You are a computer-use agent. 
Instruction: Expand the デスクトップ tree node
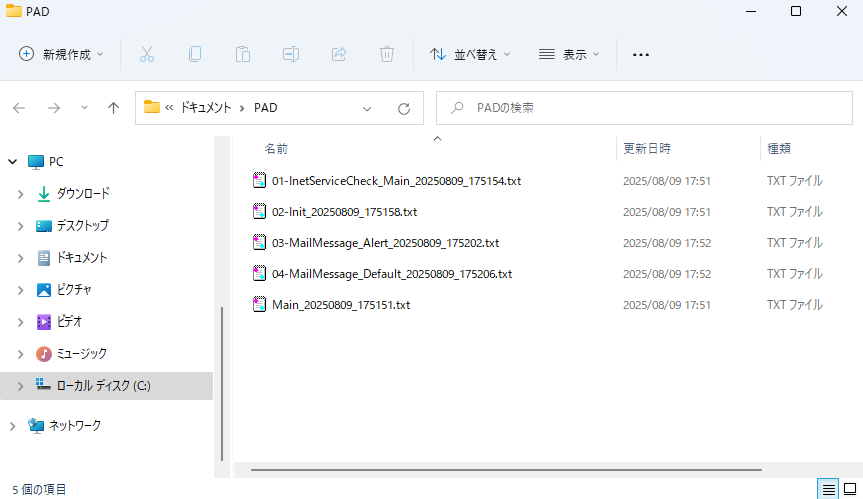20,226
